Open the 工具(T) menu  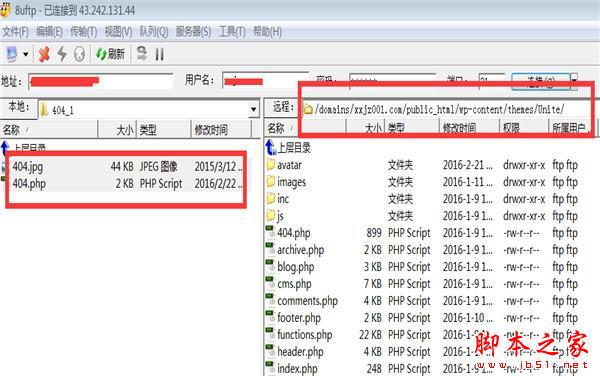pyautogui.click(x=232, y=31)
